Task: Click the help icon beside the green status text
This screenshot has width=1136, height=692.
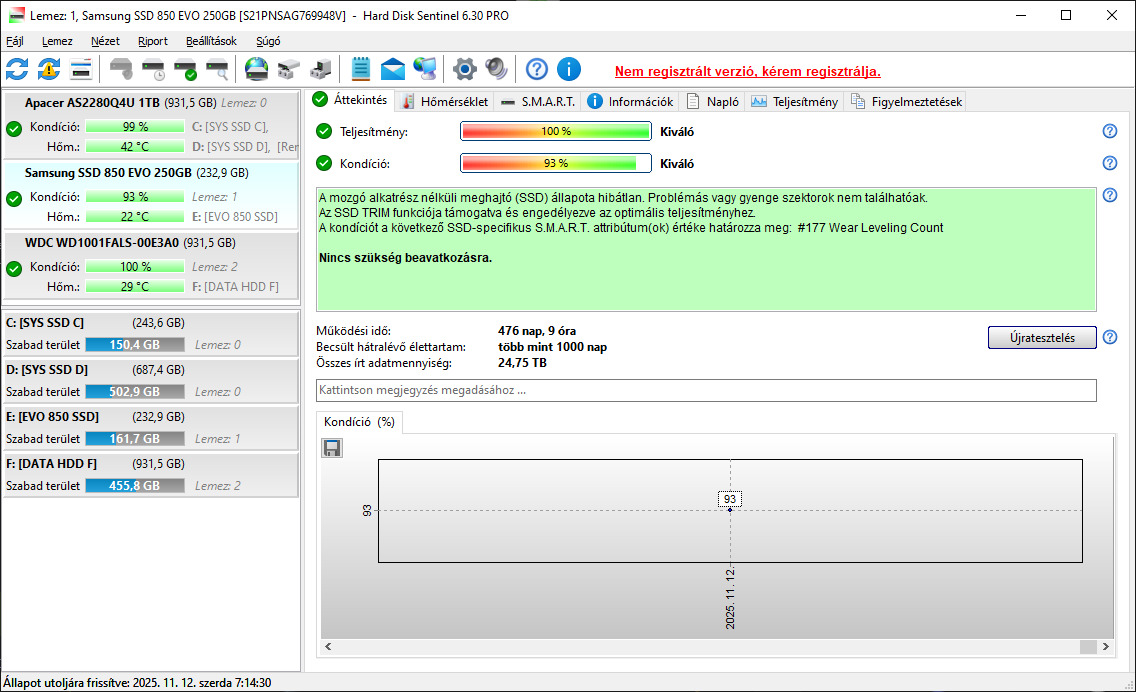Action: pyautogui.click(x=1109, y=195)
